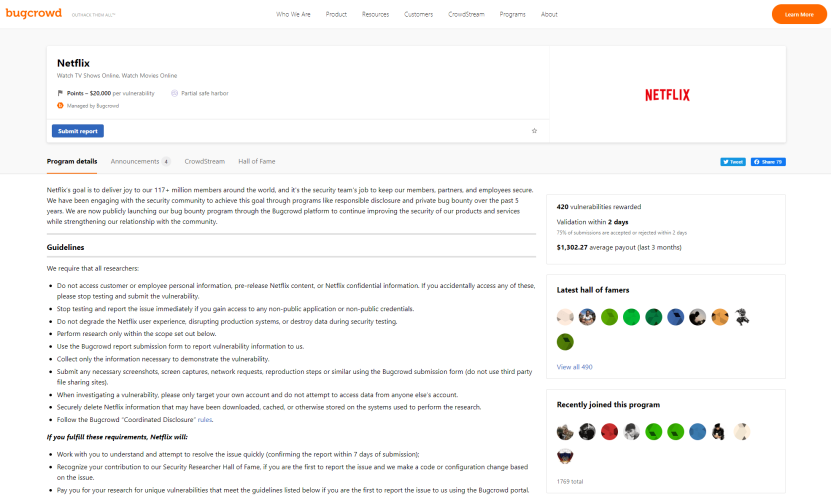Click eighth recently joined member avatar
This screenshot has height=500, width=831.
(720, 432)
